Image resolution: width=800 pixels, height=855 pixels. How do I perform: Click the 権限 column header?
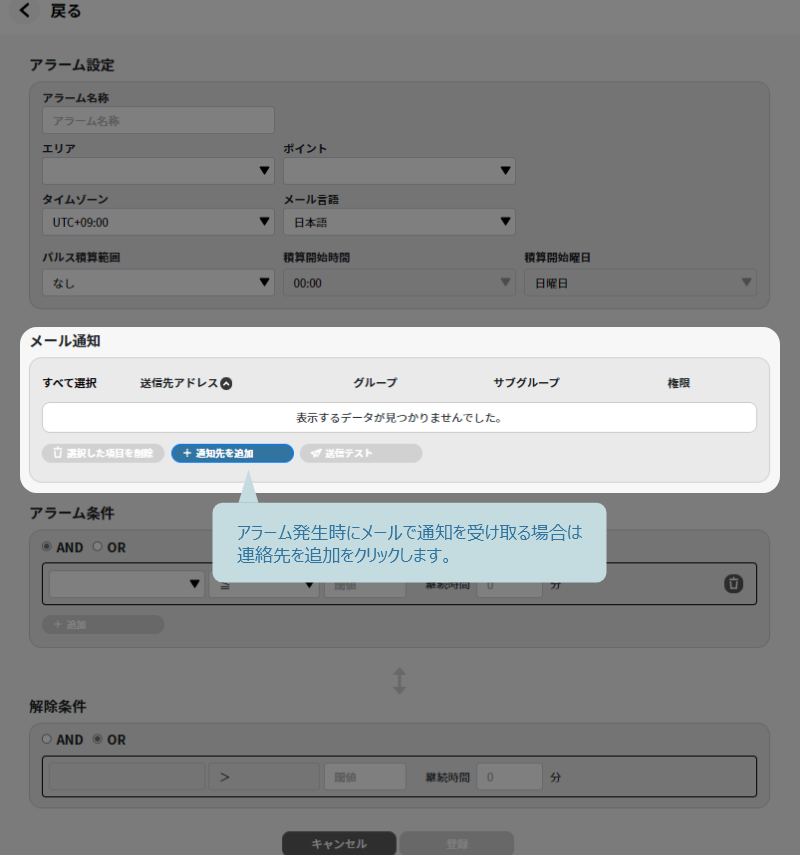coord(679,383)
